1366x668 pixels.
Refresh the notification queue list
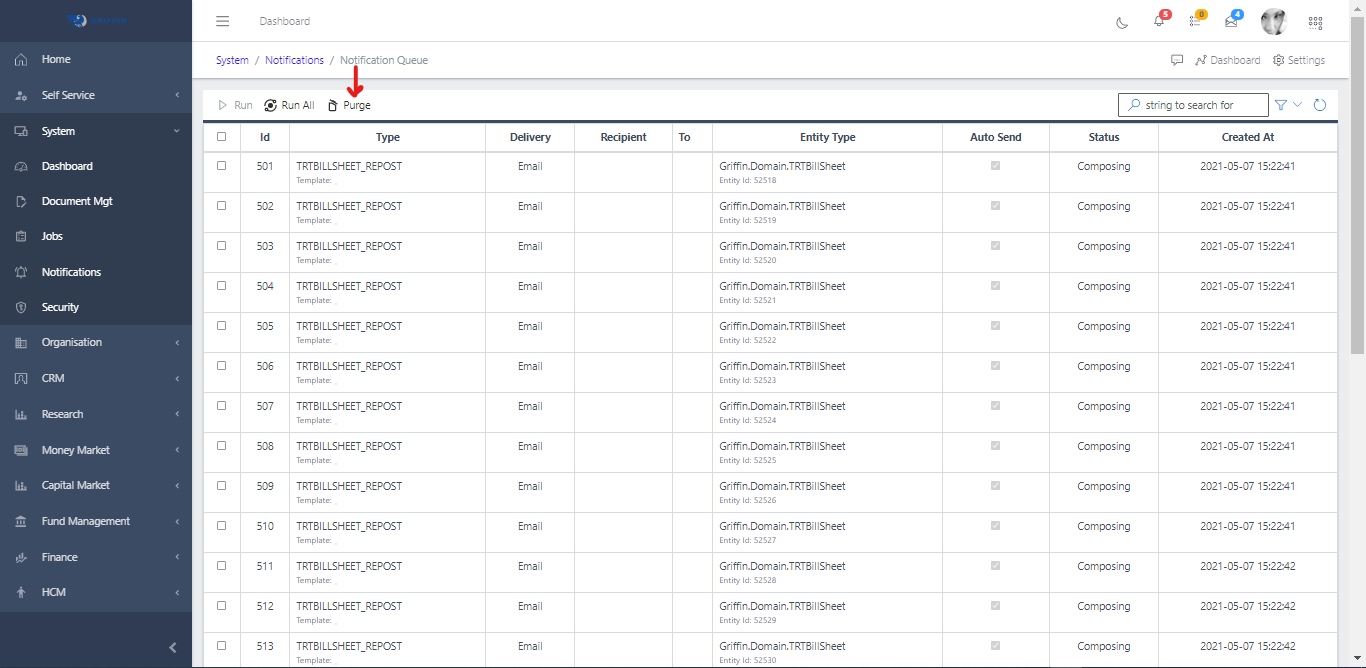[1320, 105]
